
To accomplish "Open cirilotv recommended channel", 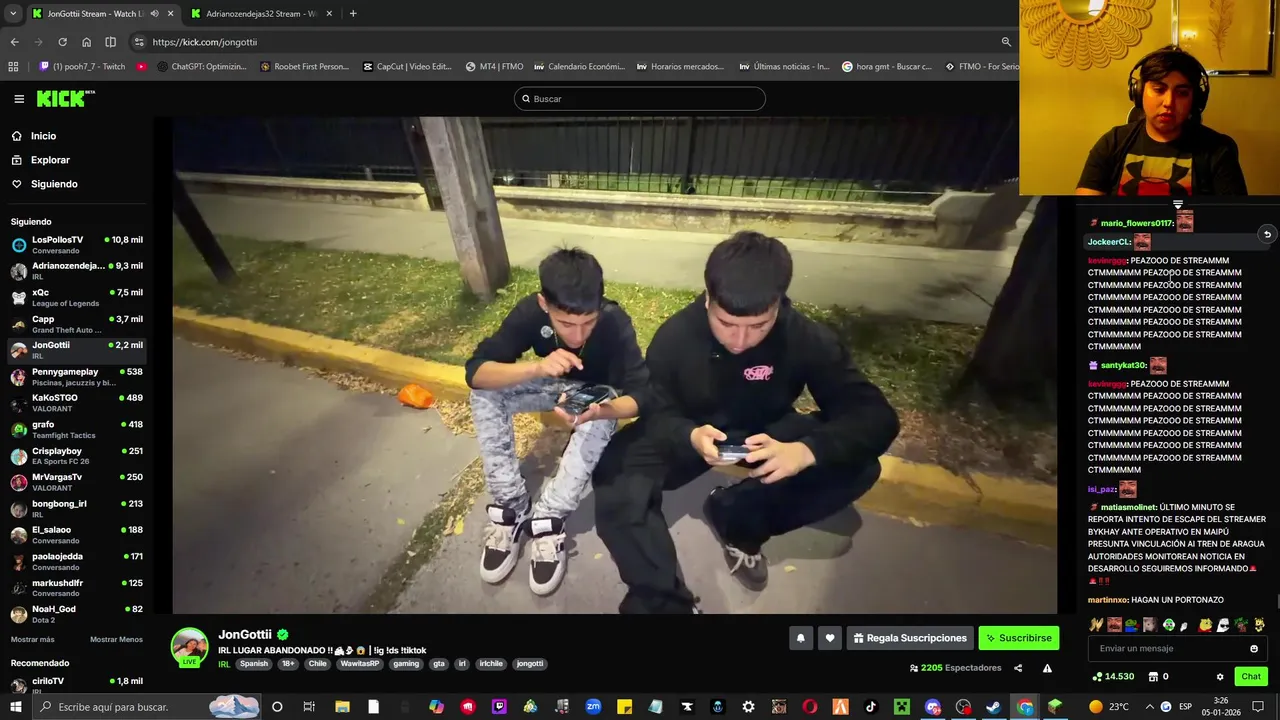I will tap(76, 685).
